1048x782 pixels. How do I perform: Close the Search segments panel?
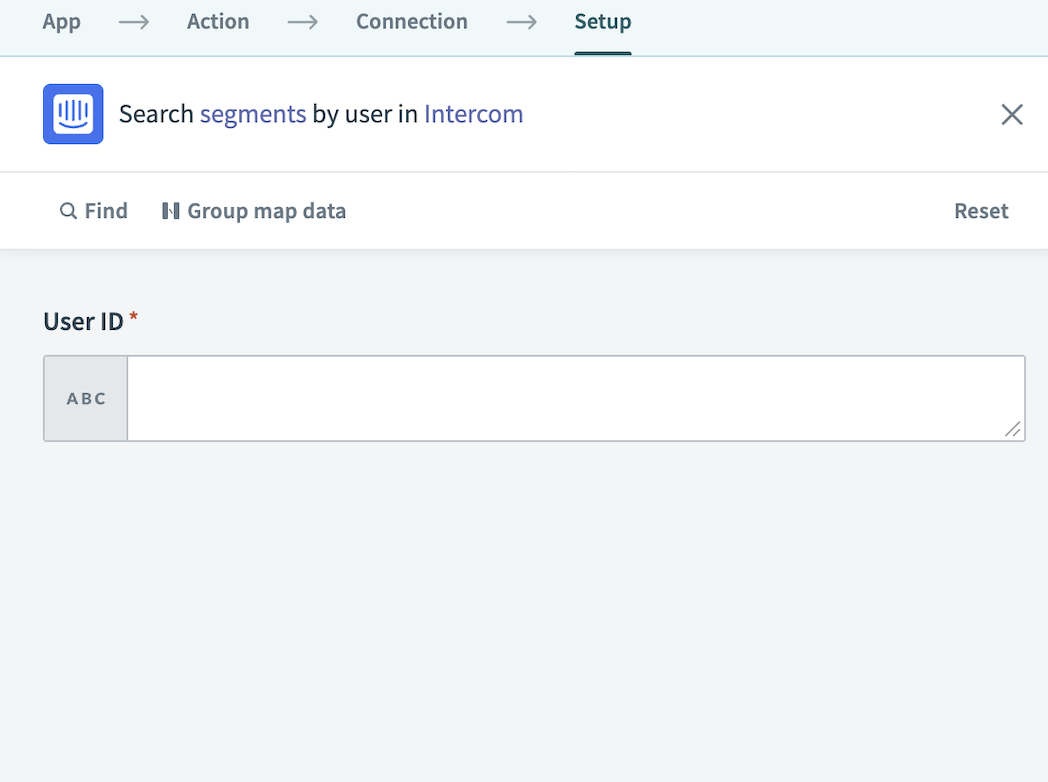pyautogui.click(x=1011, y=114)
